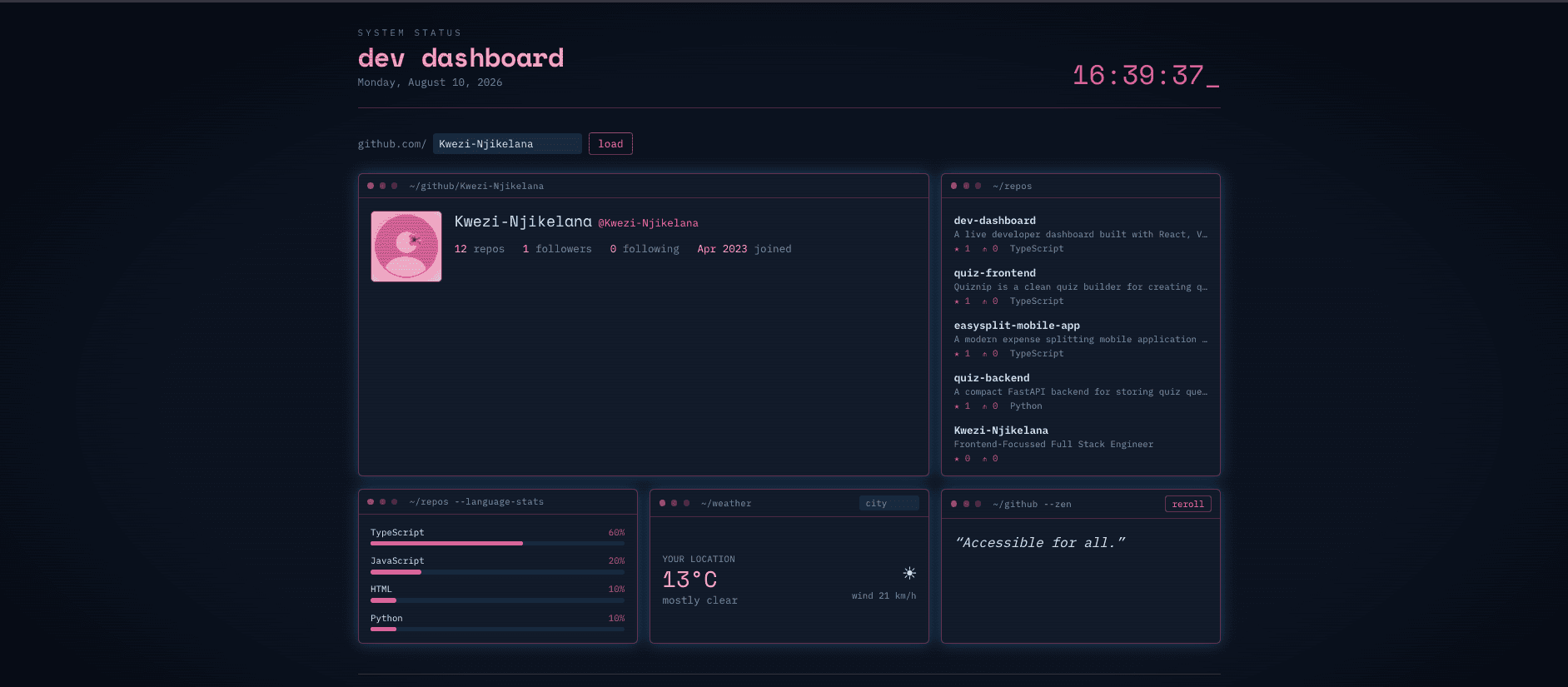Click the "Accessible for all." quote
The width and height of the screenshot is (1568, 687).
click(x=1041, y=543)
